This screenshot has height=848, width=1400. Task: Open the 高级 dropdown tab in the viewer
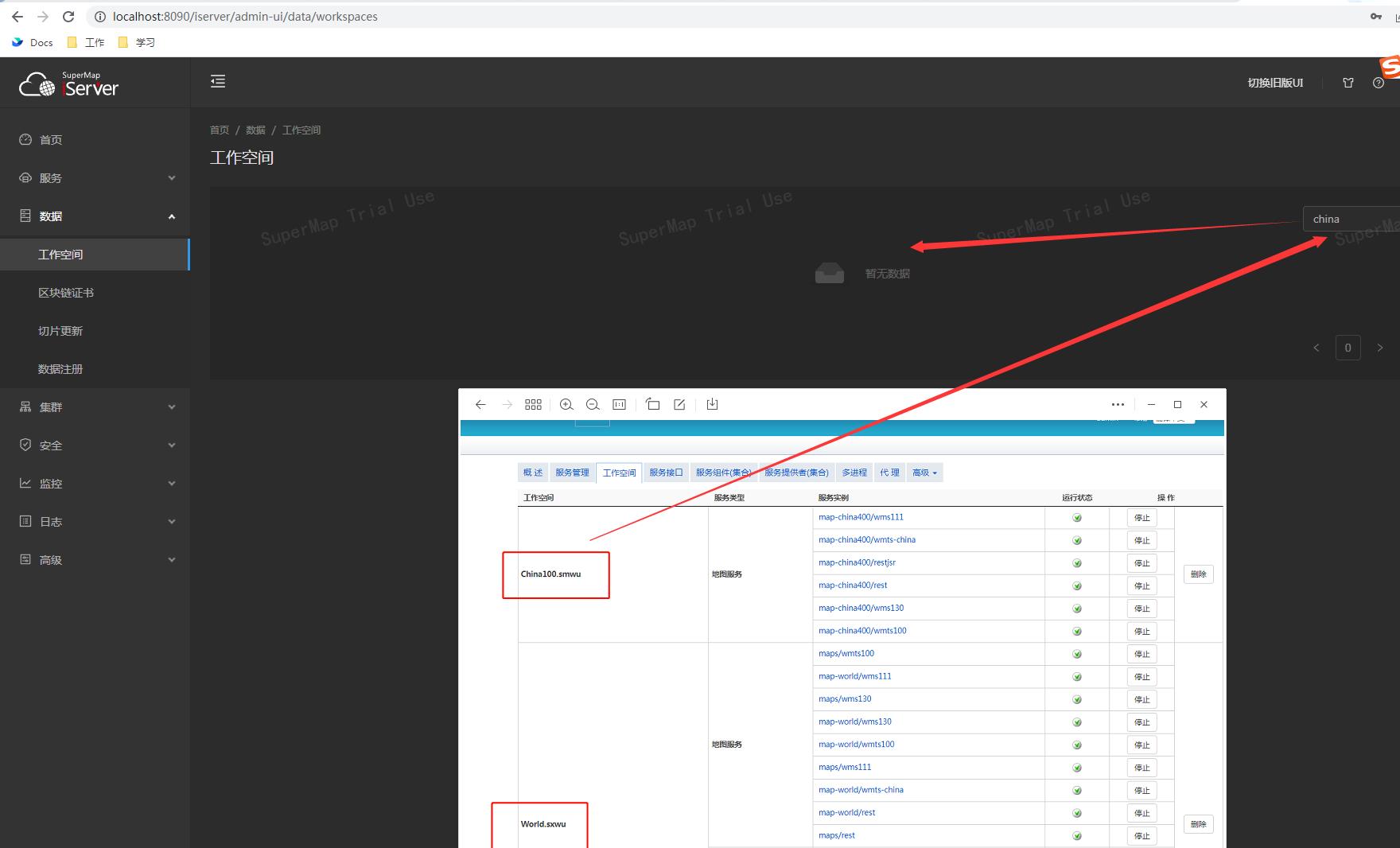[924, 473]
